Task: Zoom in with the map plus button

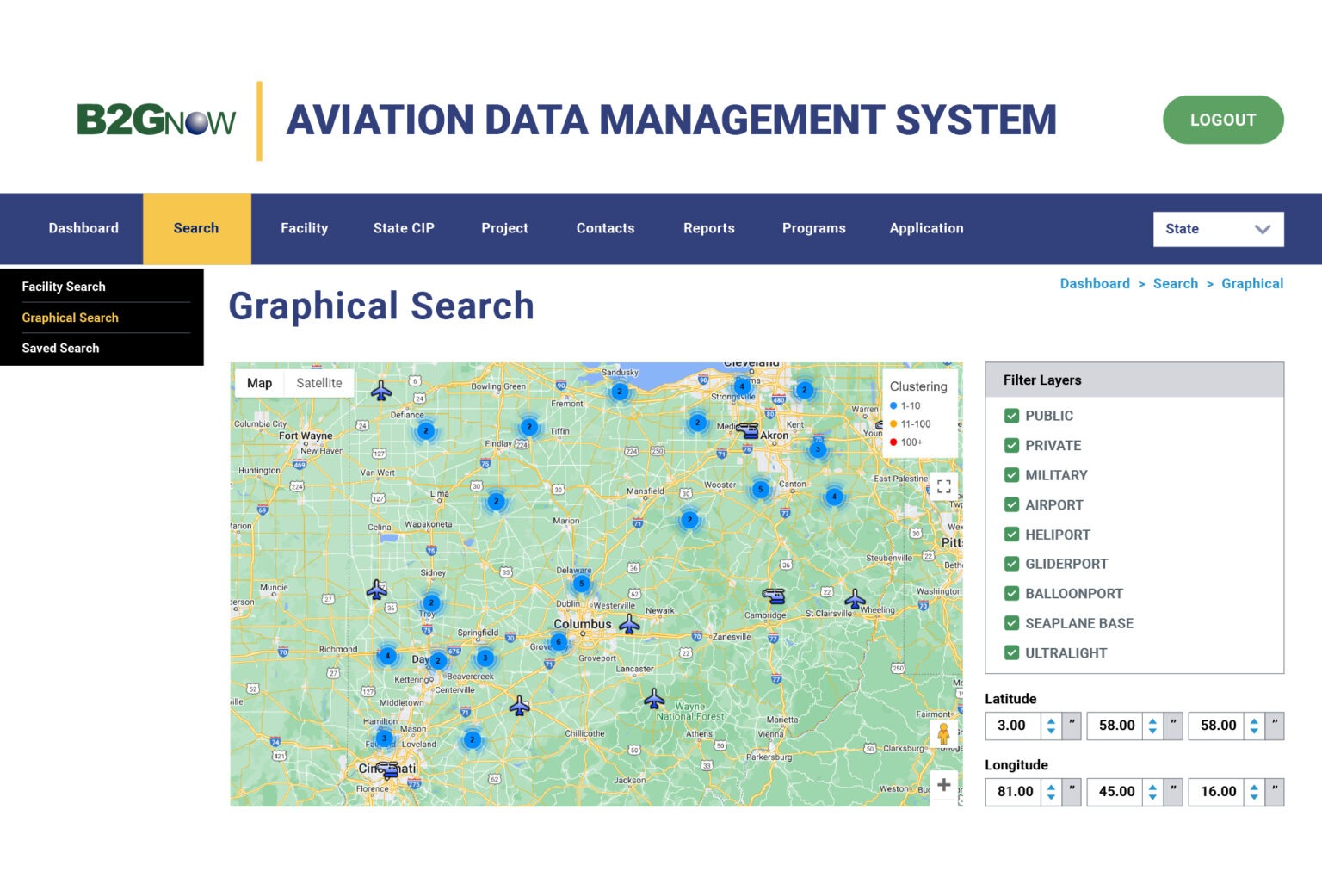Action: 943,784
